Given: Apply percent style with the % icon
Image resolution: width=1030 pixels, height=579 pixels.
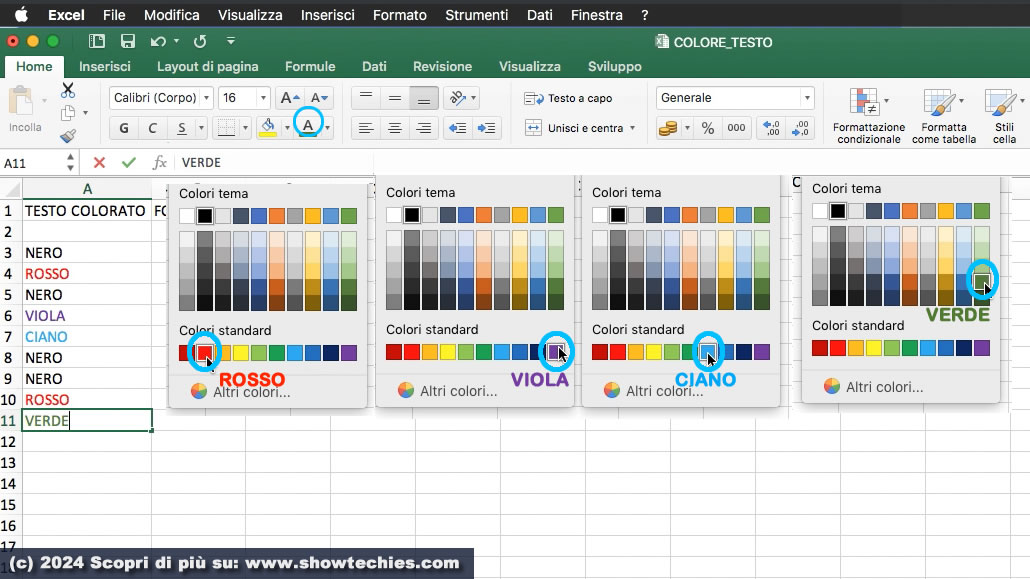Looking at the screenshot, I should (707, 128).
